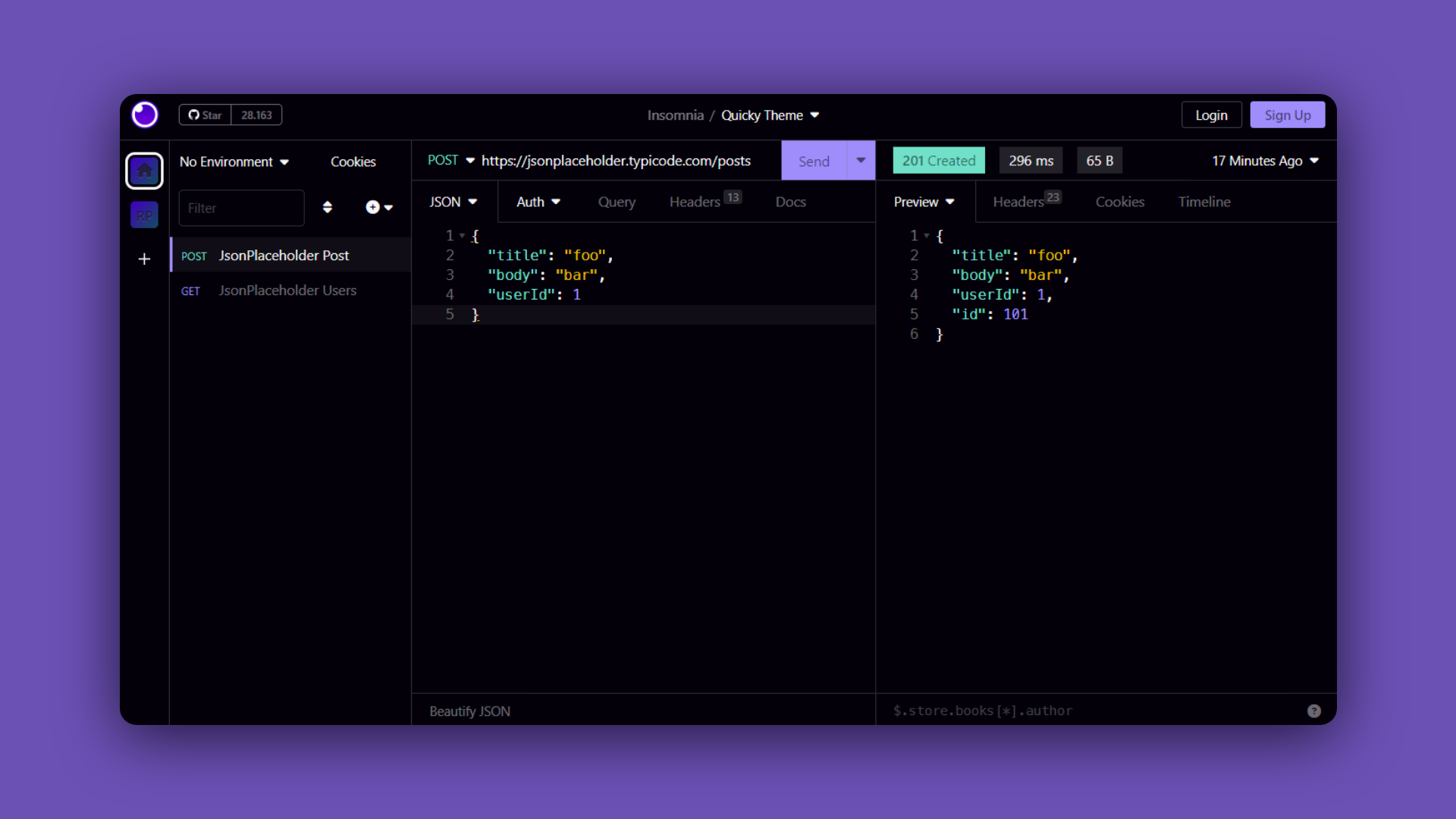Viewport: 1456px width, 819px height.
Task: Open the POST method dropdown
Action: pyautogui.click(x=450, y=160)
